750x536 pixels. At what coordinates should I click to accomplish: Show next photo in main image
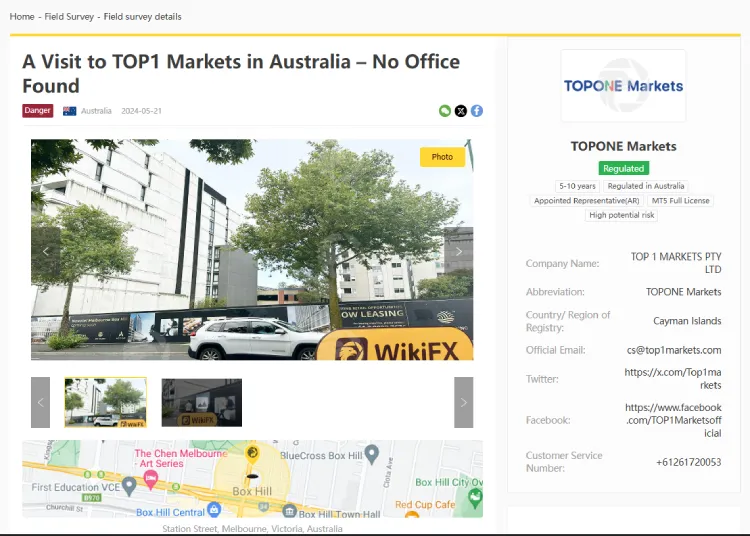point(458,251)
